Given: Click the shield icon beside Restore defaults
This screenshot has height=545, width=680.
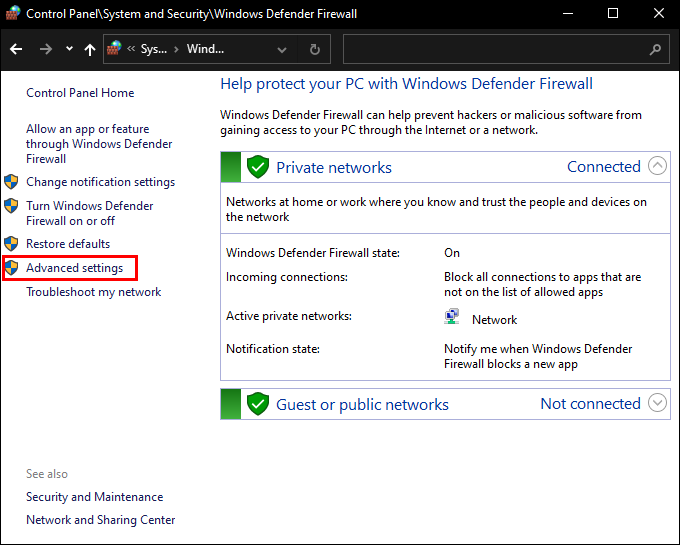Looking at the screenshot, I should pos(12,244).
